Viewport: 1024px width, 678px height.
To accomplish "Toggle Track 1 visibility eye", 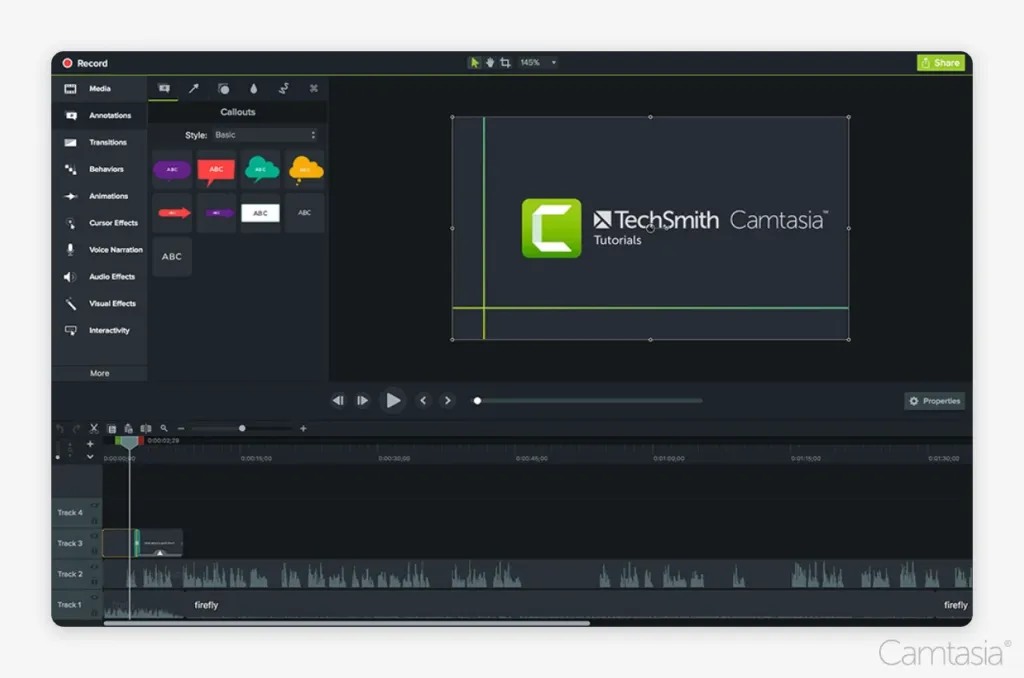I will (x=94, y=597).
